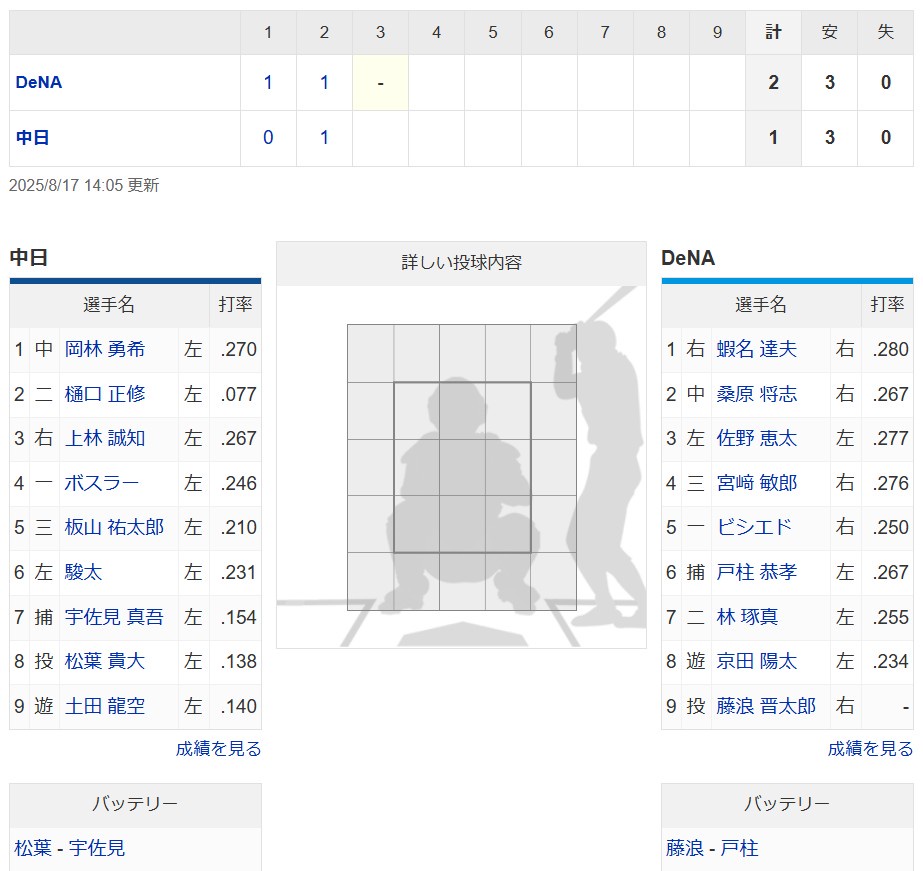The width and height of the screenshot is (923, 871).
Task: Select 上林 誠知 in the 中日 lineup
Action: pyautogui.click(x=104, y=438)
